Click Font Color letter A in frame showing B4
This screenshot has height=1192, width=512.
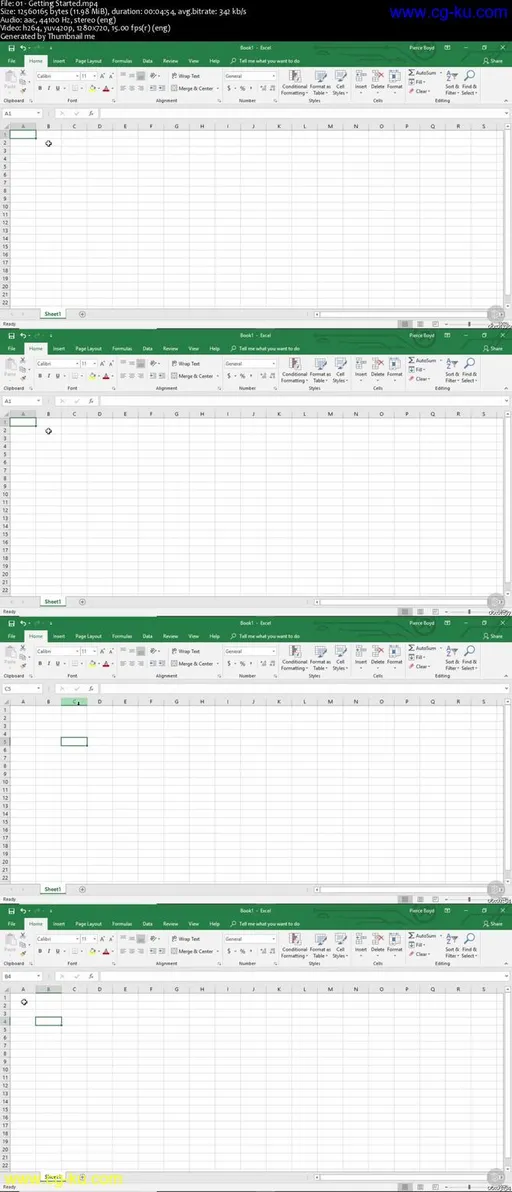pyautogui.click(x=105, y=951)
